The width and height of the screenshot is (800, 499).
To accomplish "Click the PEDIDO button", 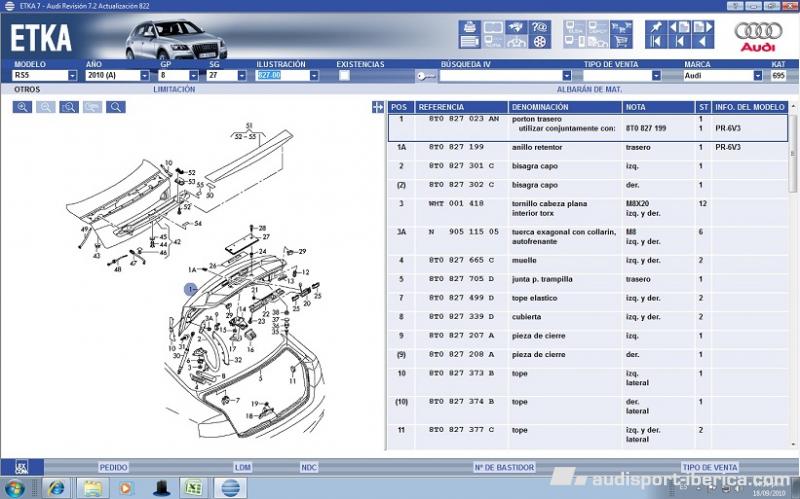I will [x=113, y=467].
